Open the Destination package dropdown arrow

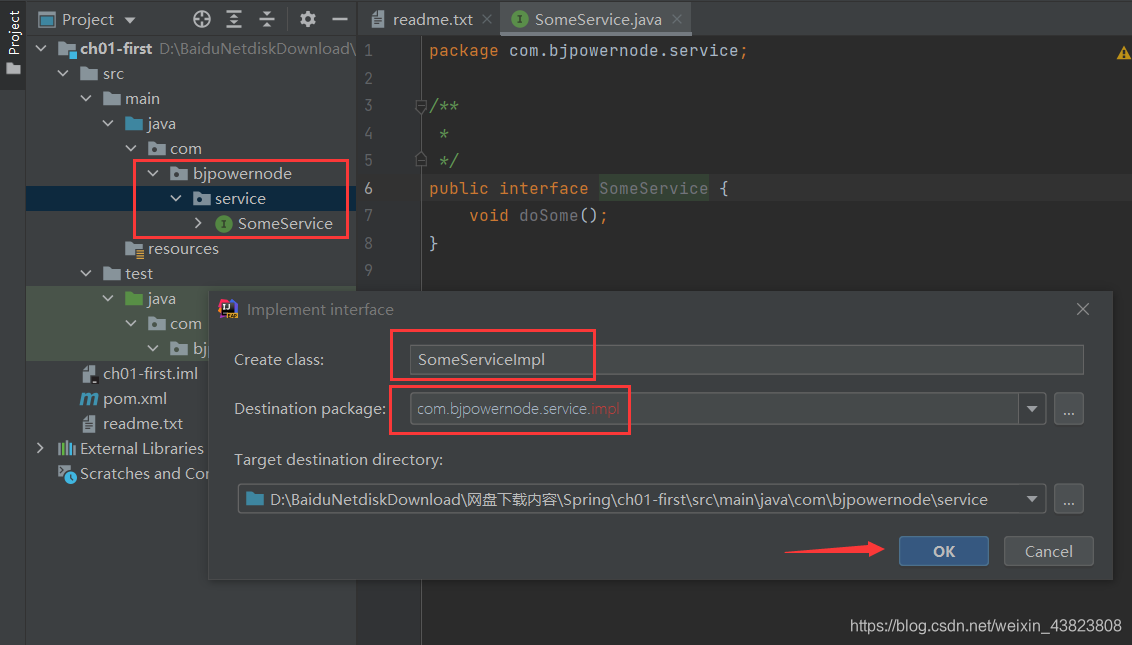1032,409
